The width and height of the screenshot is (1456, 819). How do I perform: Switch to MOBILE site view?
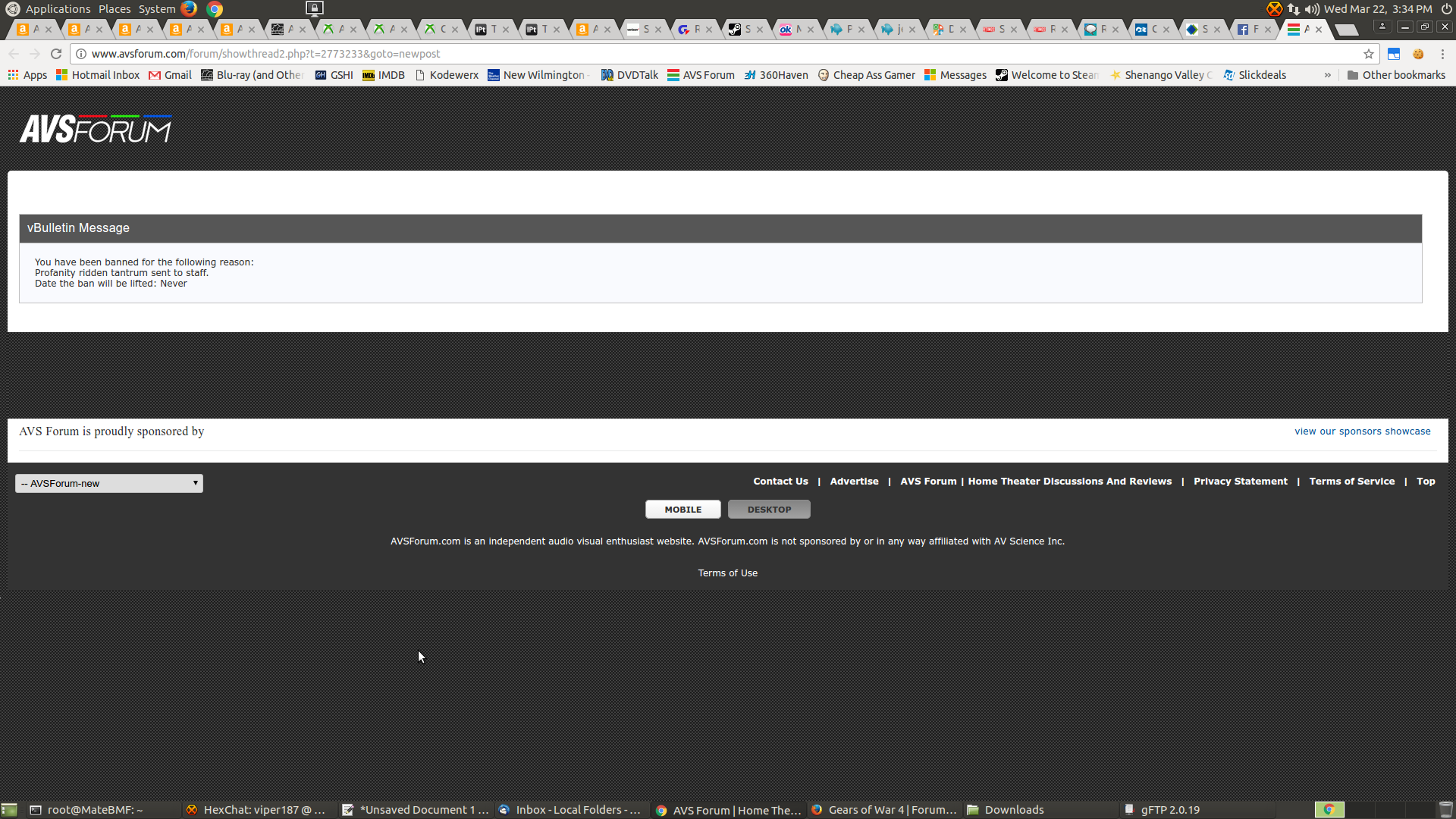[682, 510]
